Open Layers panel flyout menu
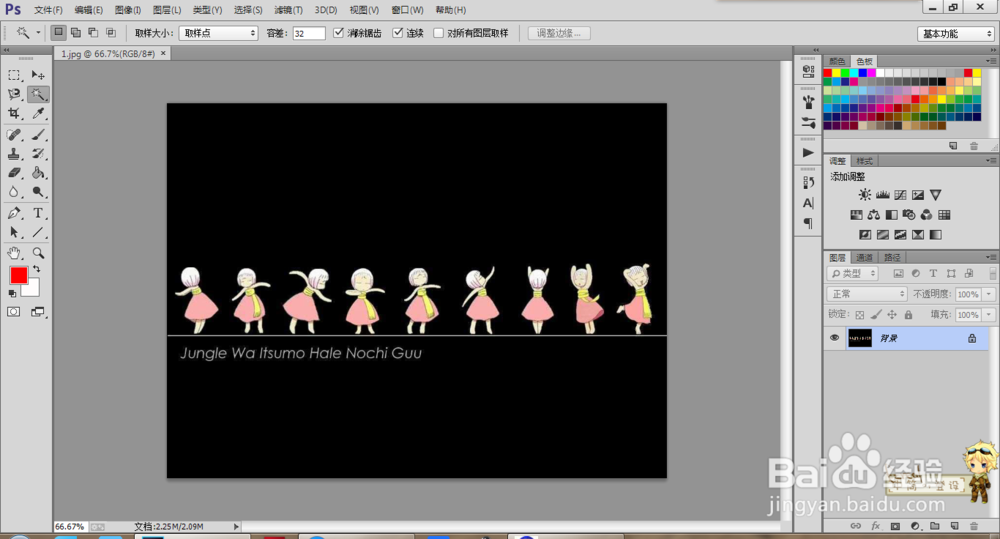1000x539 pixels. click(x=990, y=257)
